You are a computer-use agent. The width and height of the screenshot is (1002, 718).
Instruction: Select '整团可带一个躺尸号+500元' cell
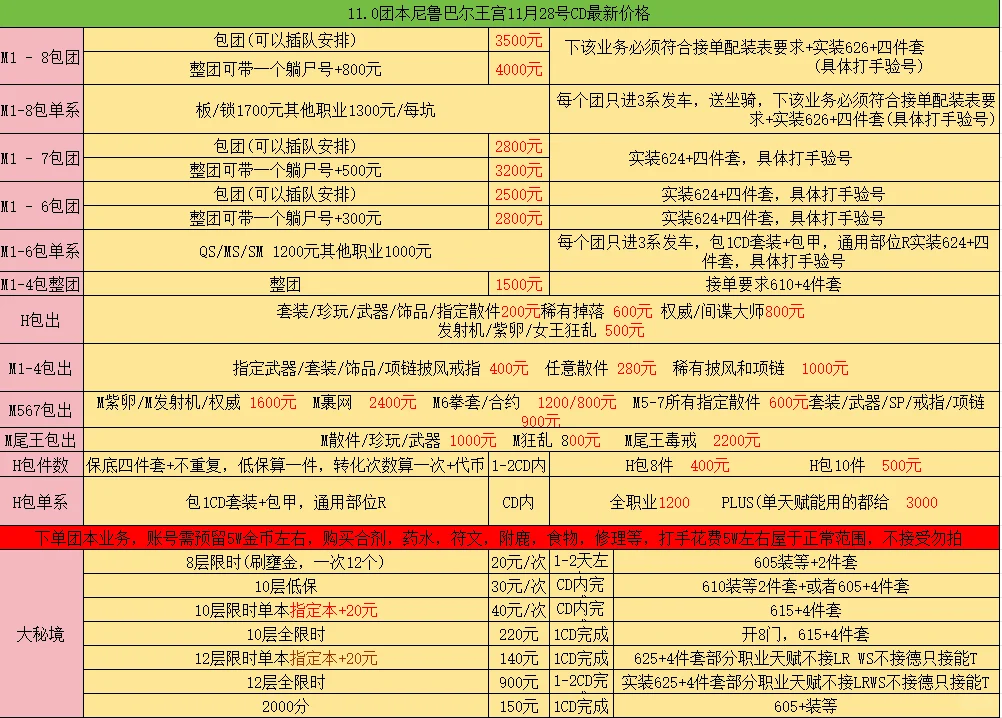(286, 170)
